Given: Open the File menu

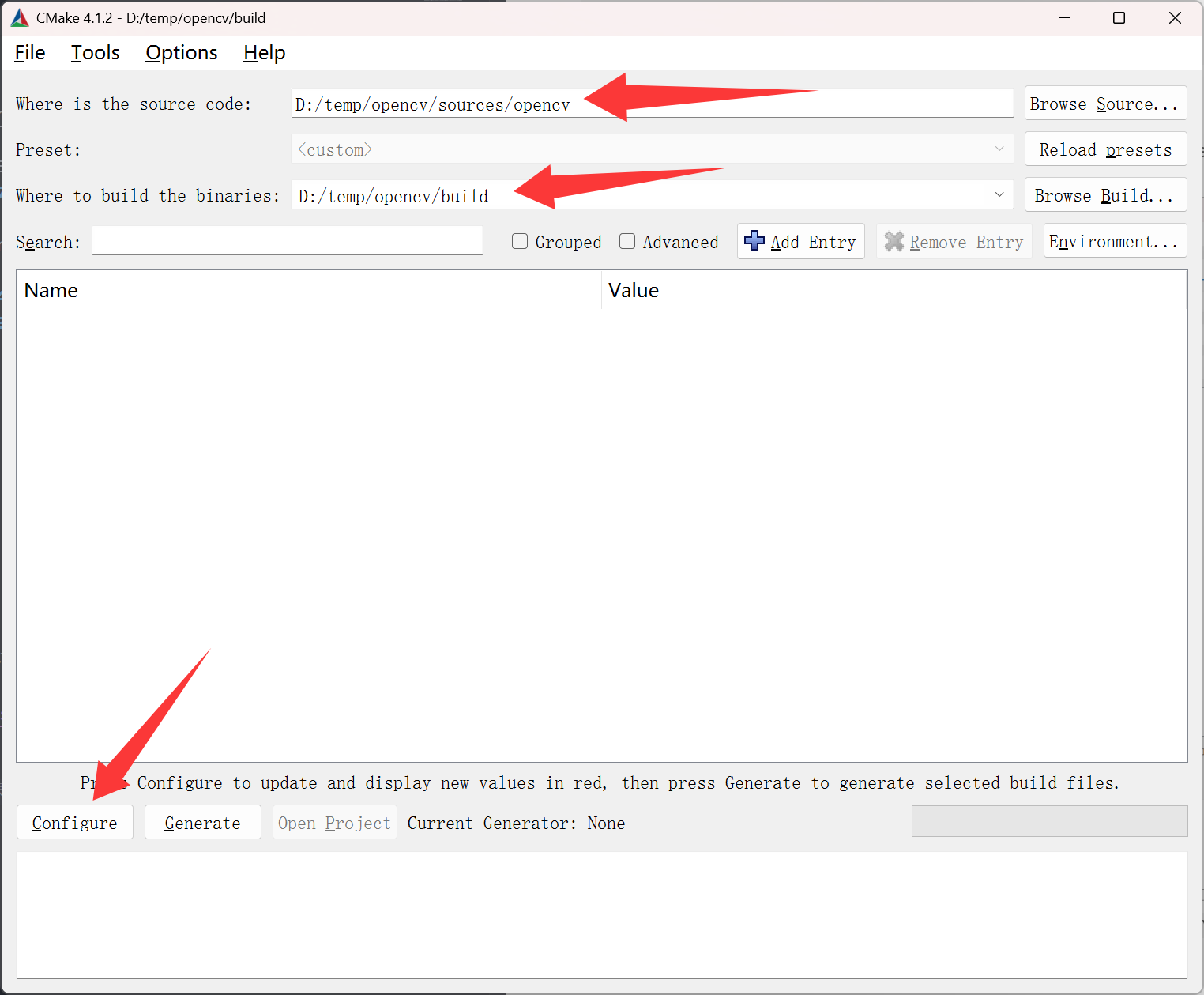Looking at the screenshot, I should point(30,53).
